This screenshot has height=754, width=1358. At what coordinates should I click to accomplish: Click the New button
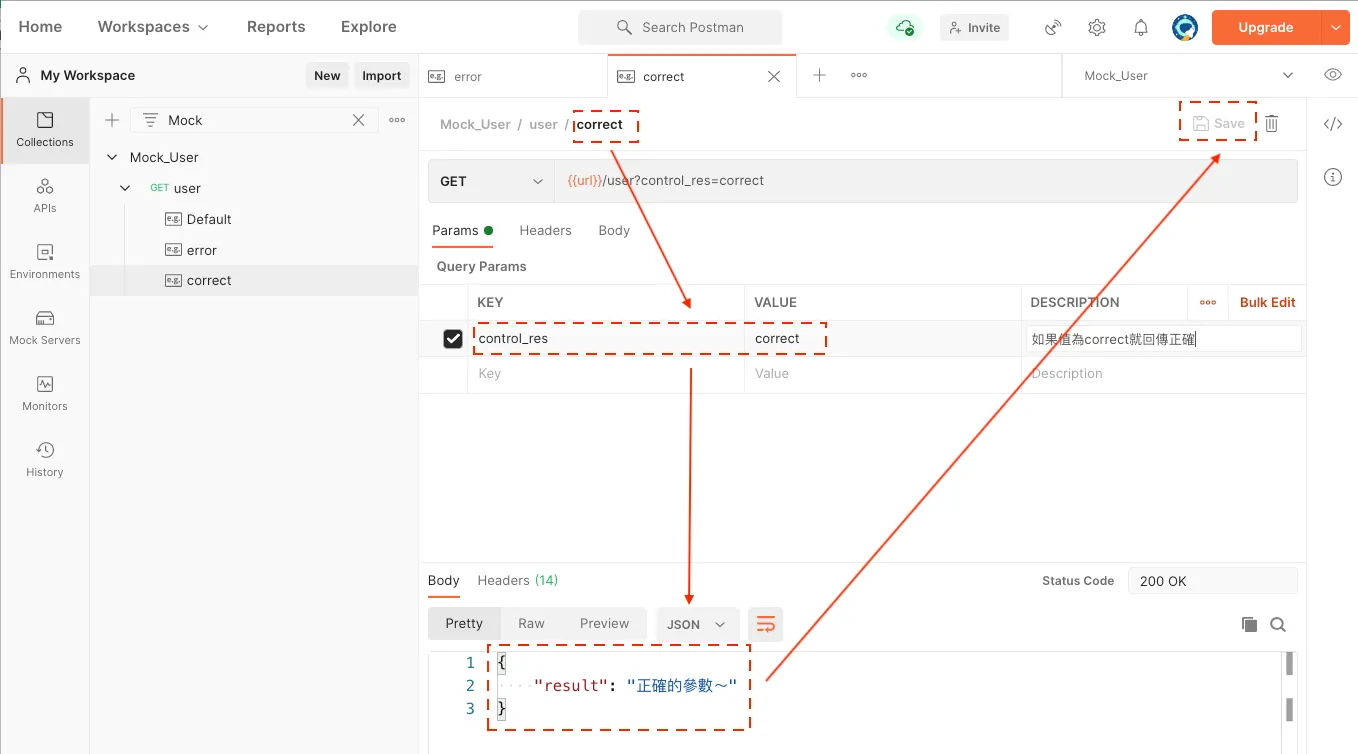pos(327,75)
